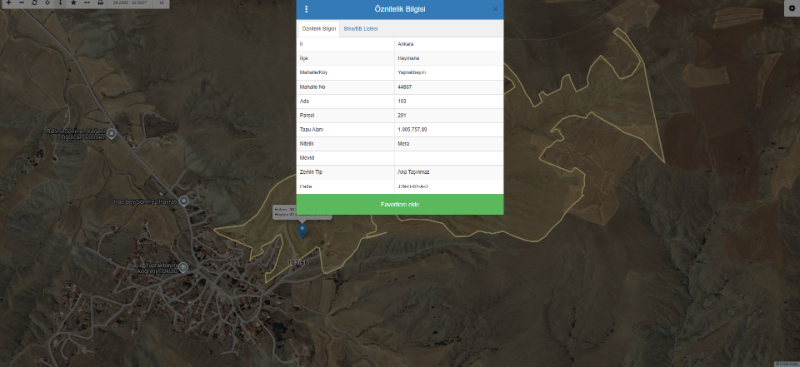800x367 pixels.
Task: Activate the measure distance tool icon
Action: tap(87, 3)
